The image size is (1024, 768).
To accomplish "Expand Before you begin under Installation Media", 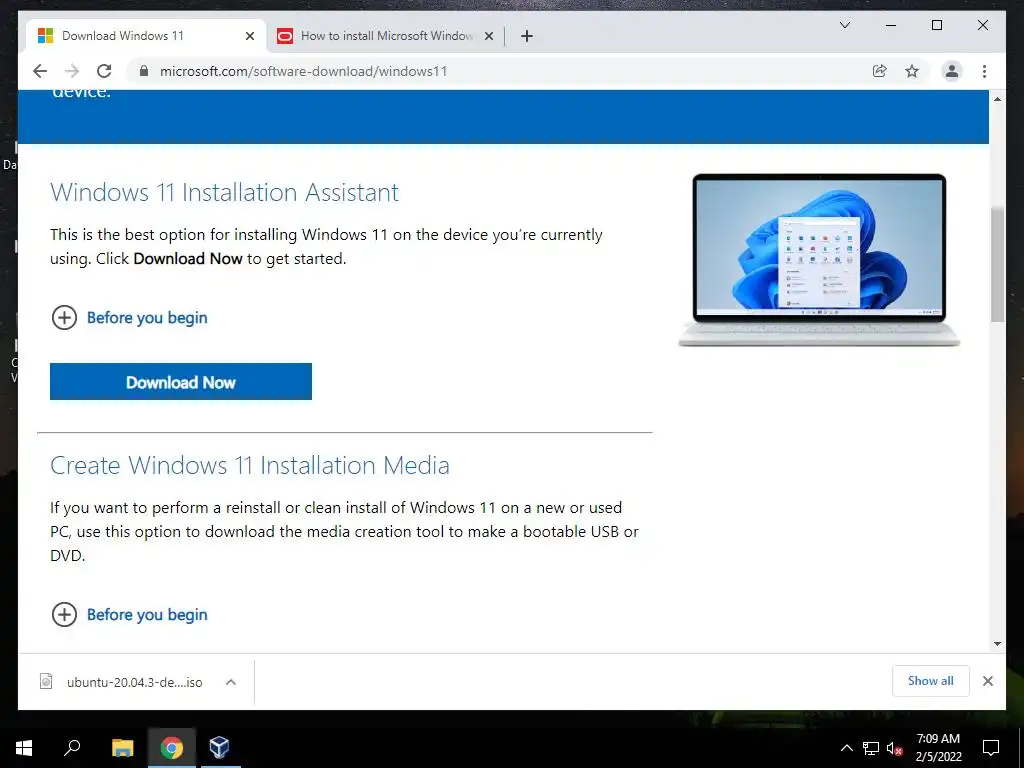I will (129, 615).
